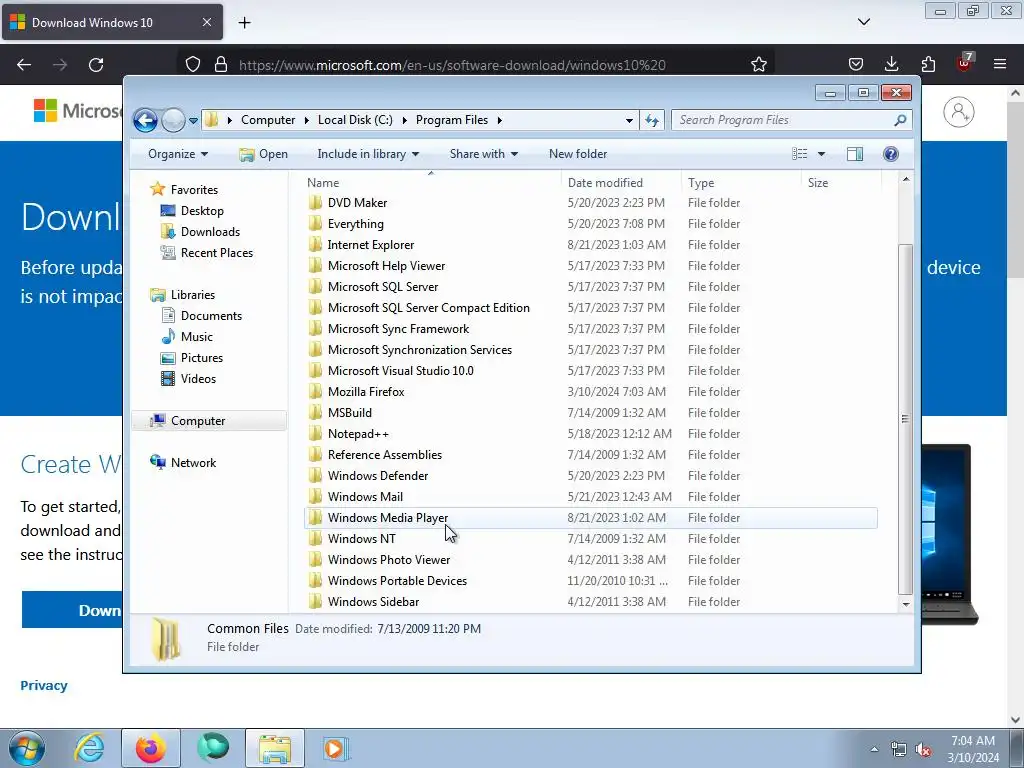Launch Internet Explorer from taskbar
Viewport: 1024px width, 768px height.
pyautogui.click(x=89, y=748)
